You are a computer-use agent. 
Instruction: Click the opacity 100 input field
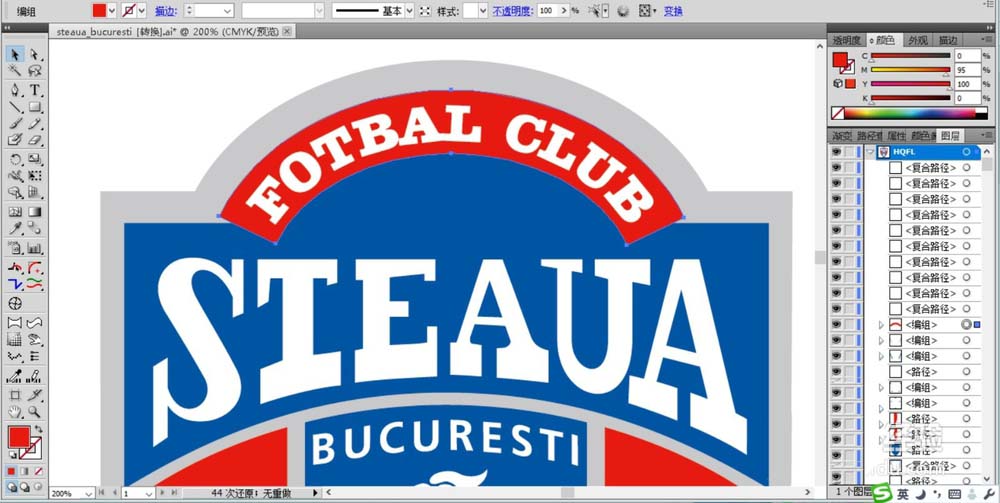click(547, 11)
